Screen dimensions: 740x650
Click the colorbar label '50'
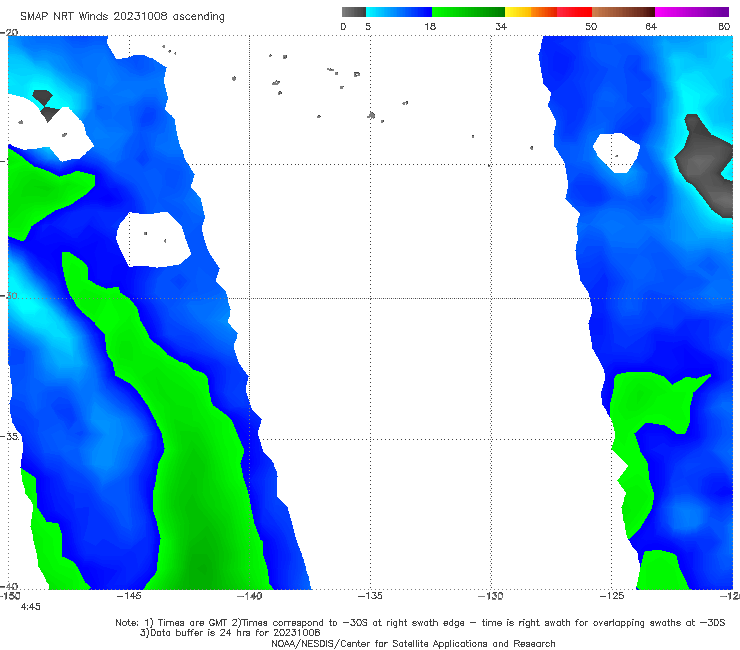(591, 27)
